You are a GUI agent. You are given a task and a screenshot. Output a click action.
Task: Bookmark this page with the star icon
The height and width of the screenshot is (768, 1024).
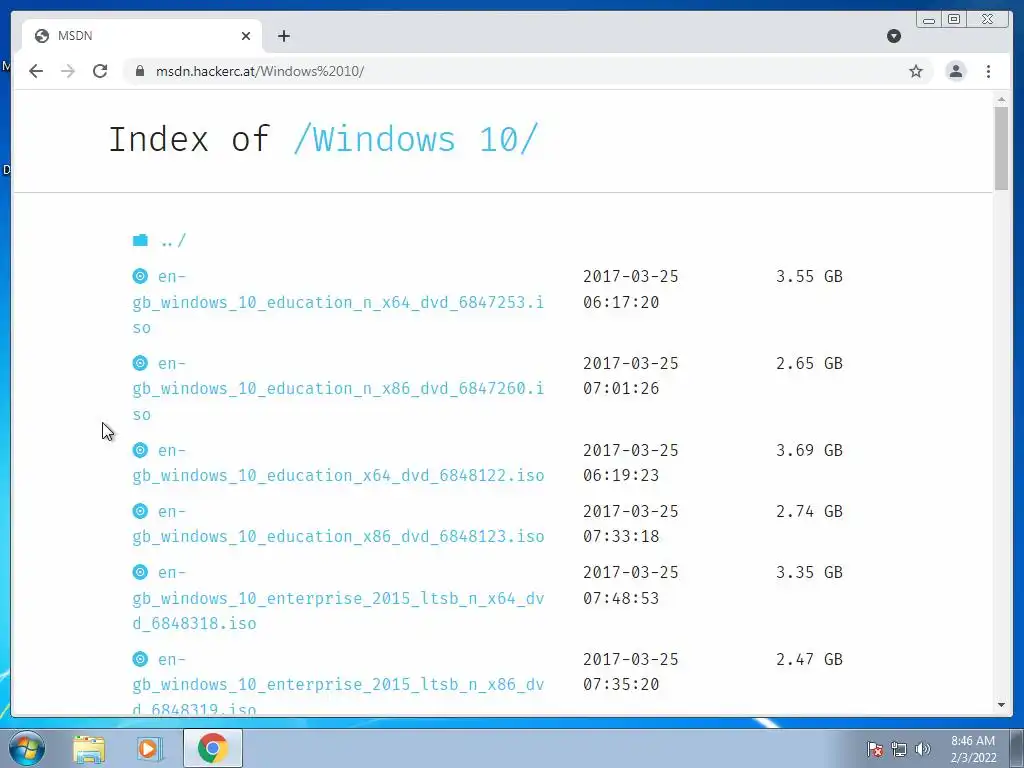(916, 71)
